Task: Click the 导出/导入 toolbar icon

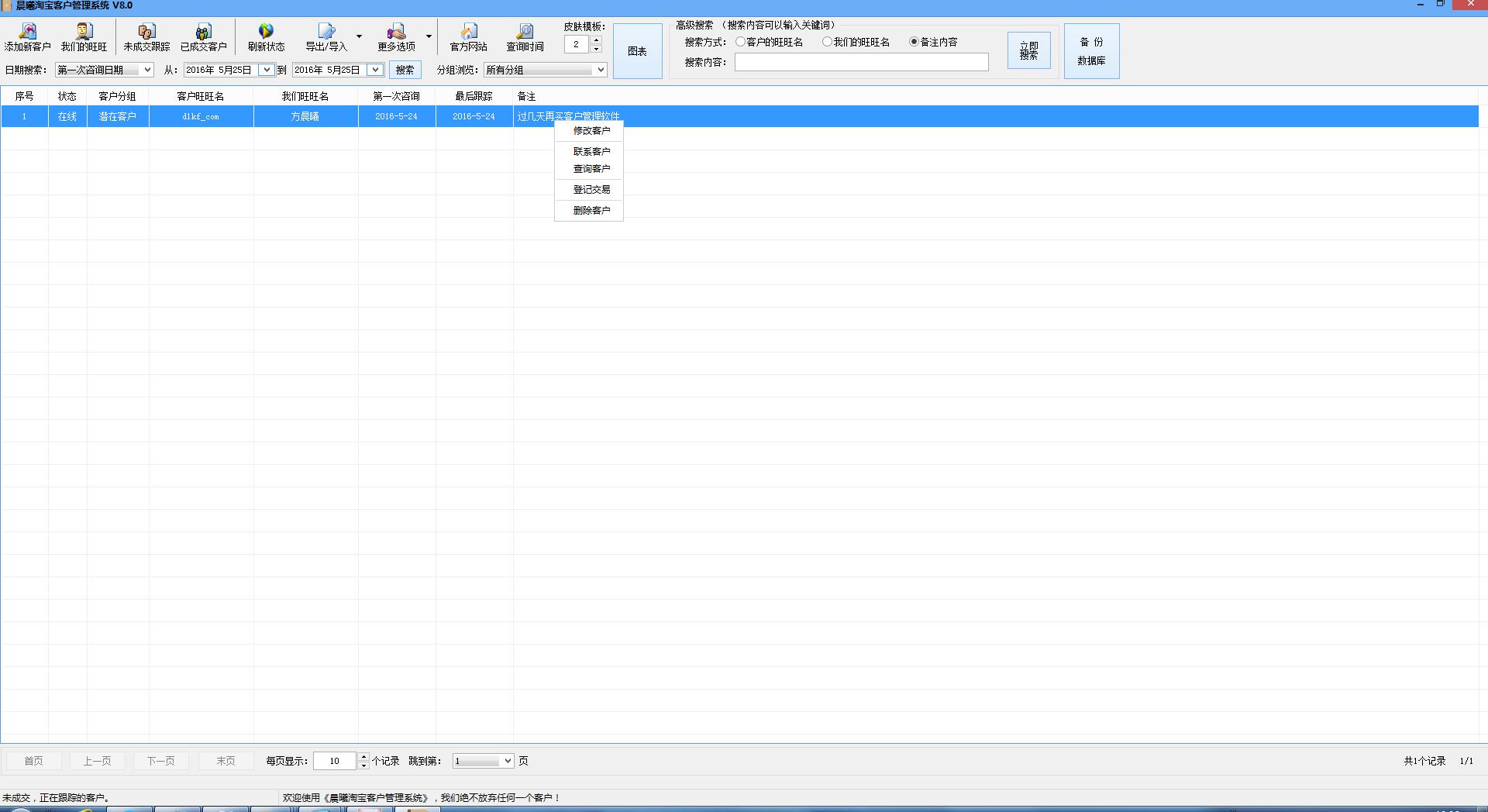Action: (x=326, y=33)
